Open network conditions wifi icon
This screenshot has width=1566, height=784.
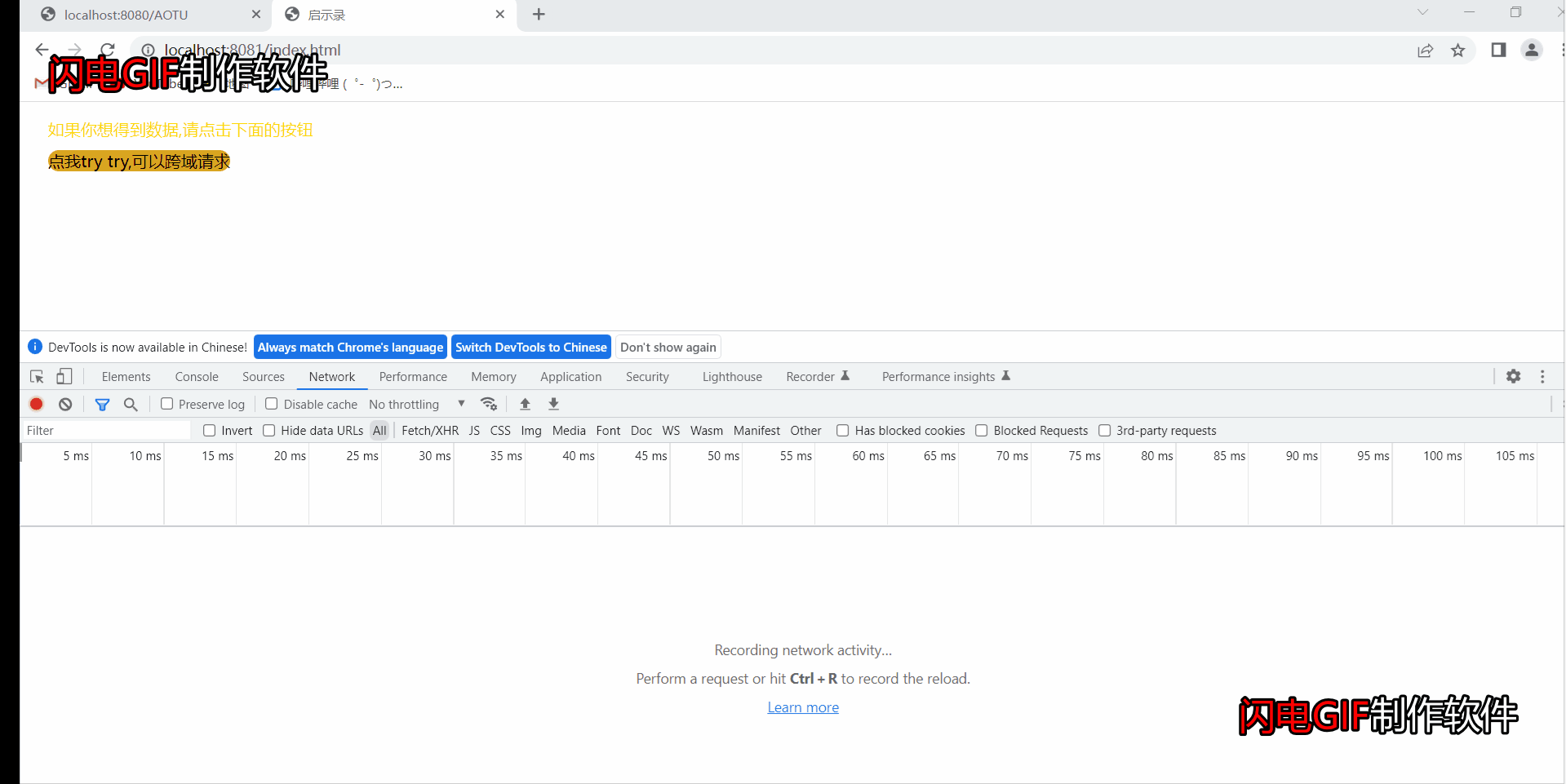click(489, 404)
